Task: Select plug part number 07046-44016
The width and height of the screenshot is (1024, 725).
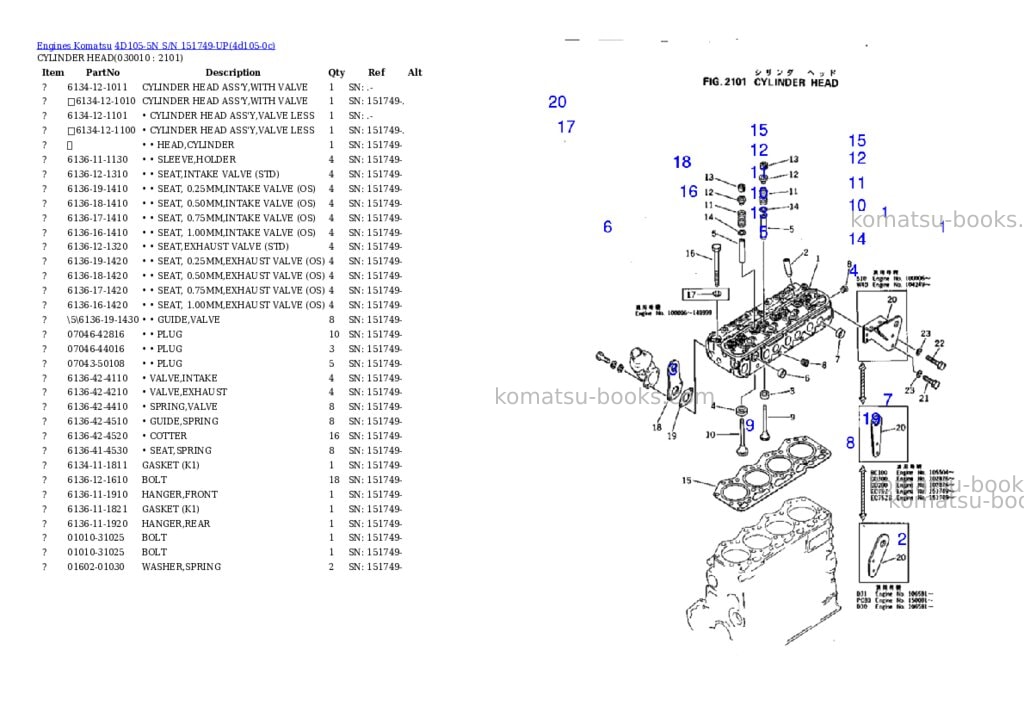Action: pyautogui.click(x=95, y=349)
